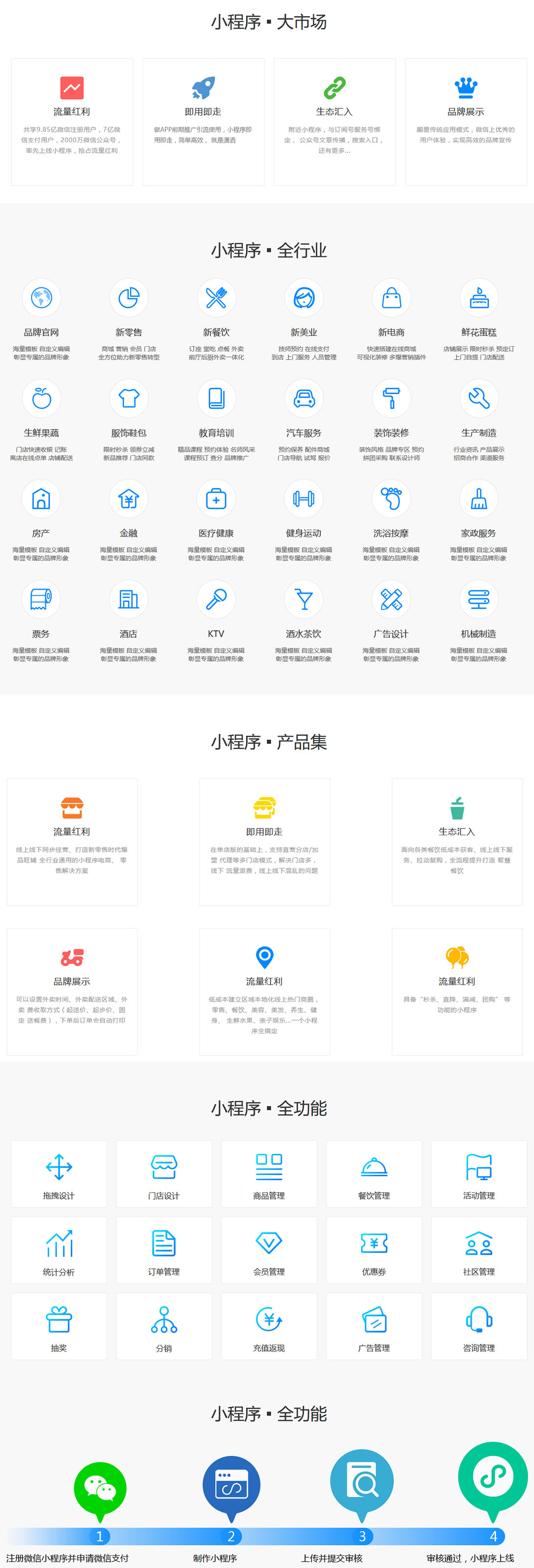Select the 制作小程序 step label
This screenshot has height=1568, width=534.
(x=215, y=1558)
